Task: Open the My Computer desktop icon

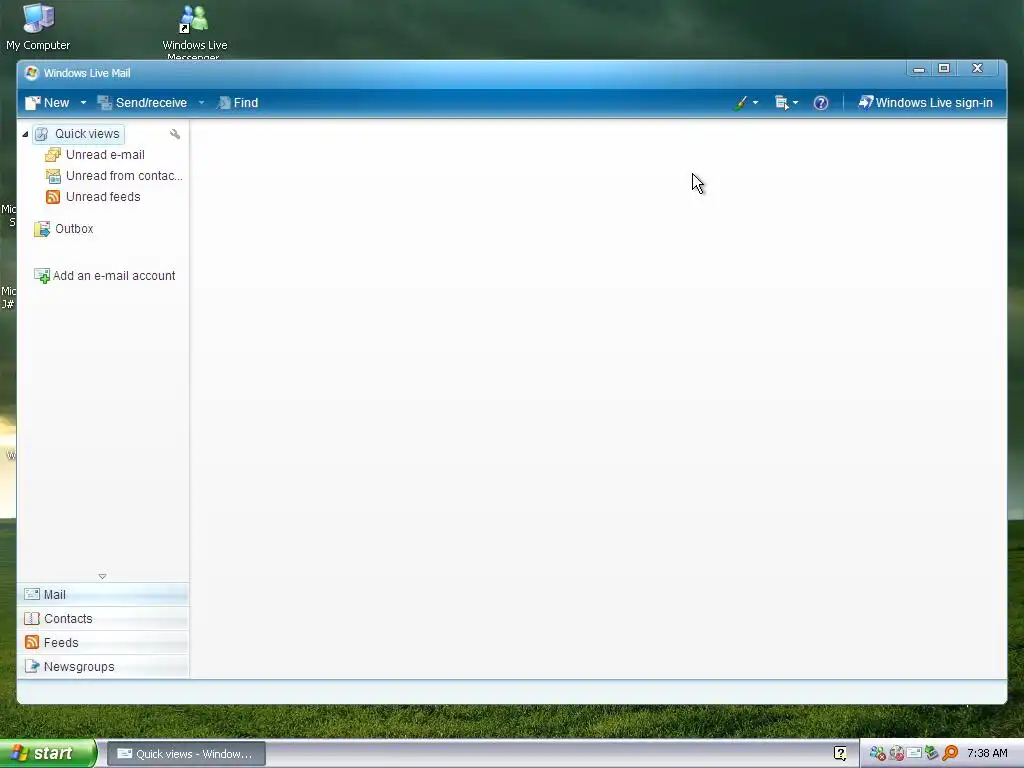Action: click(38, 27)
